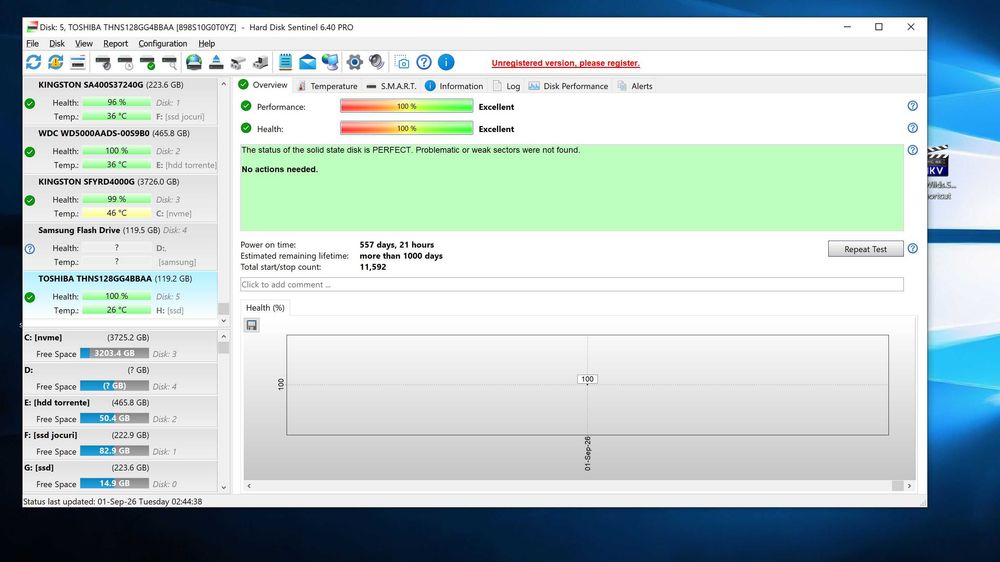This screenshot has width=1000, height=562.
Task: Select the TOSHIBA THNS128GG4BBAA disk
Action: [x=120, y=295]
